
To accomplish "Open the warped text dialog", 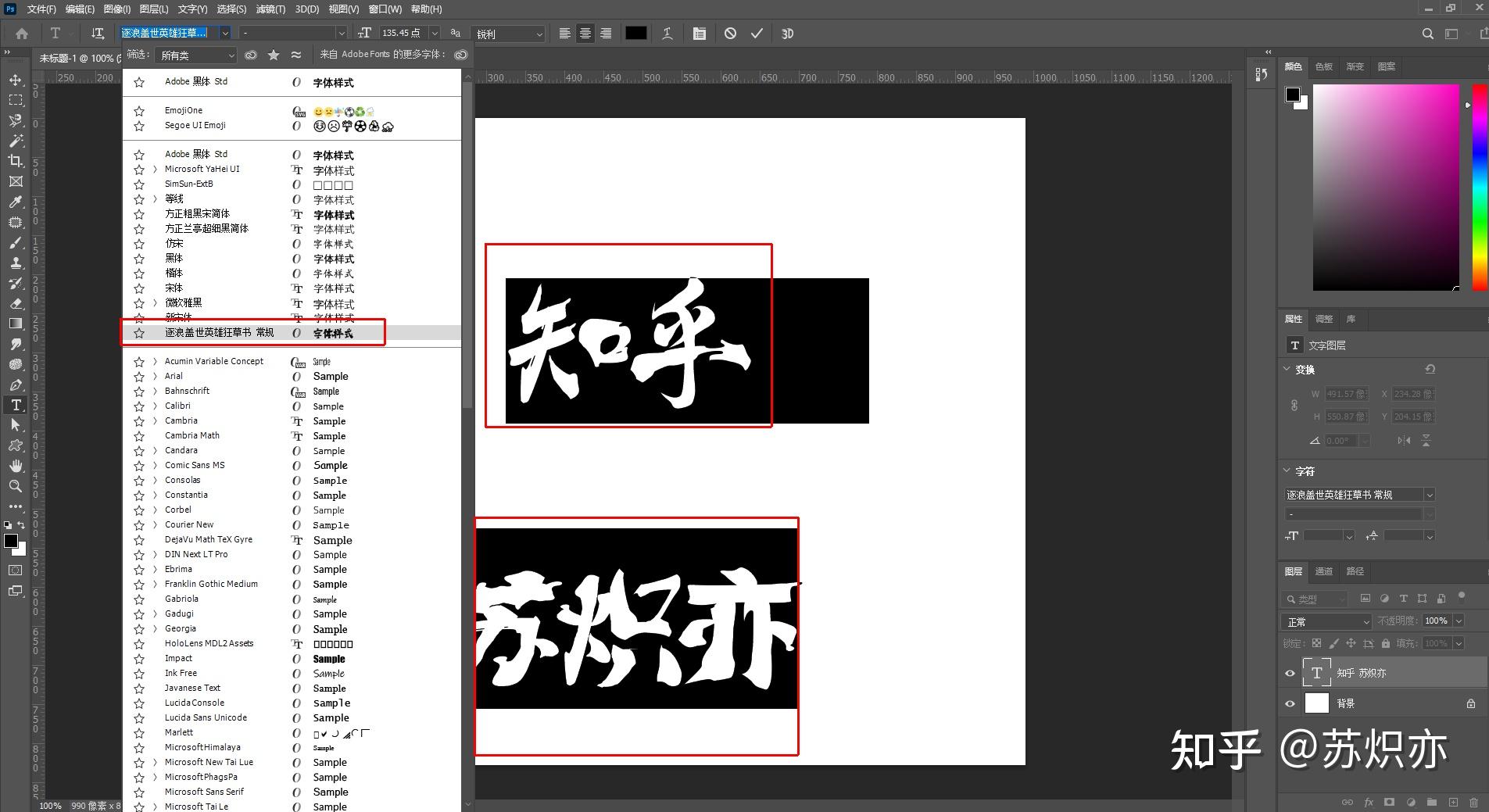I will pyautogui.click(x=667, y=34).
